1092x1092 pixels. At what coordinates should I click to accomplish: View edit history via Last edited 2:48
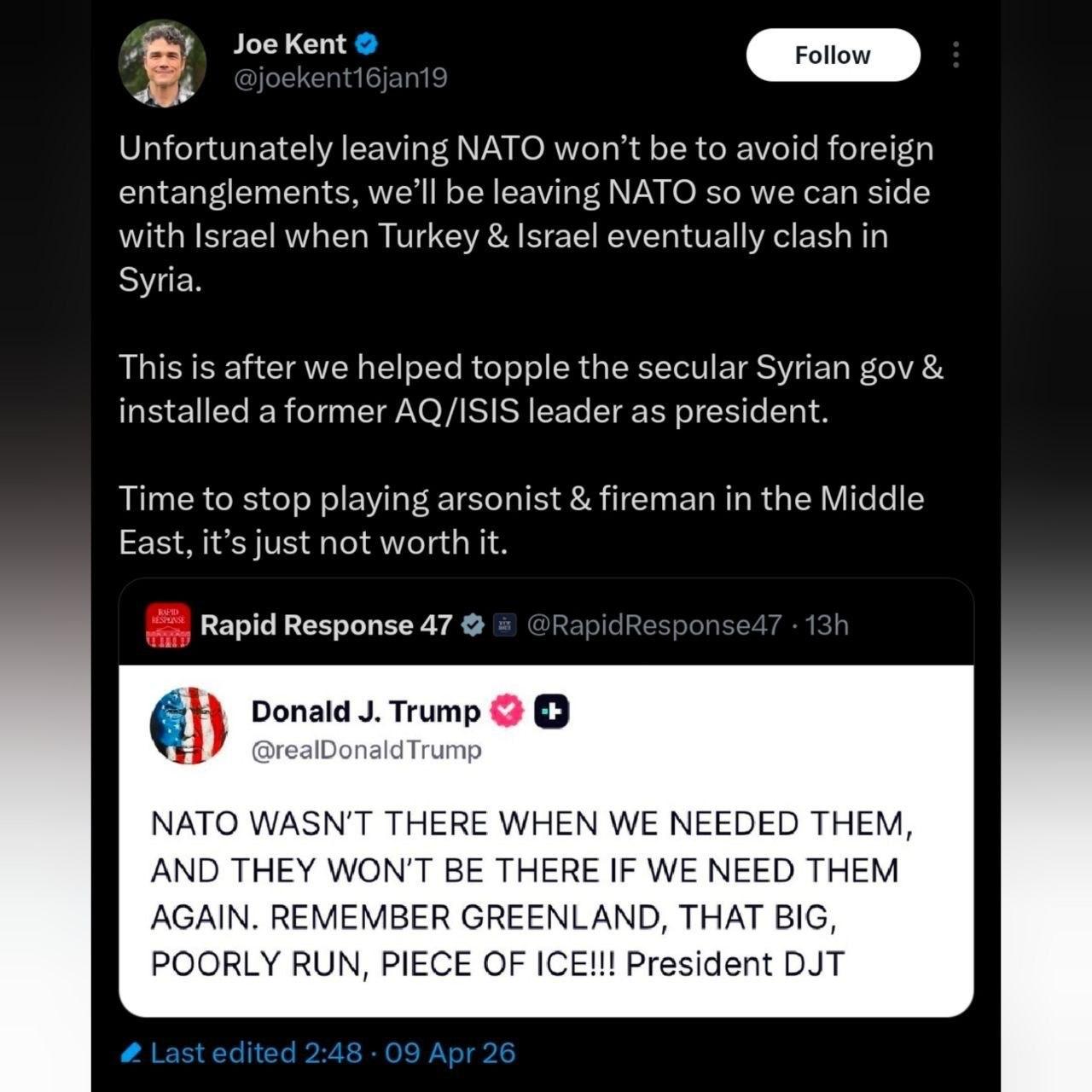pos(256,1054)
